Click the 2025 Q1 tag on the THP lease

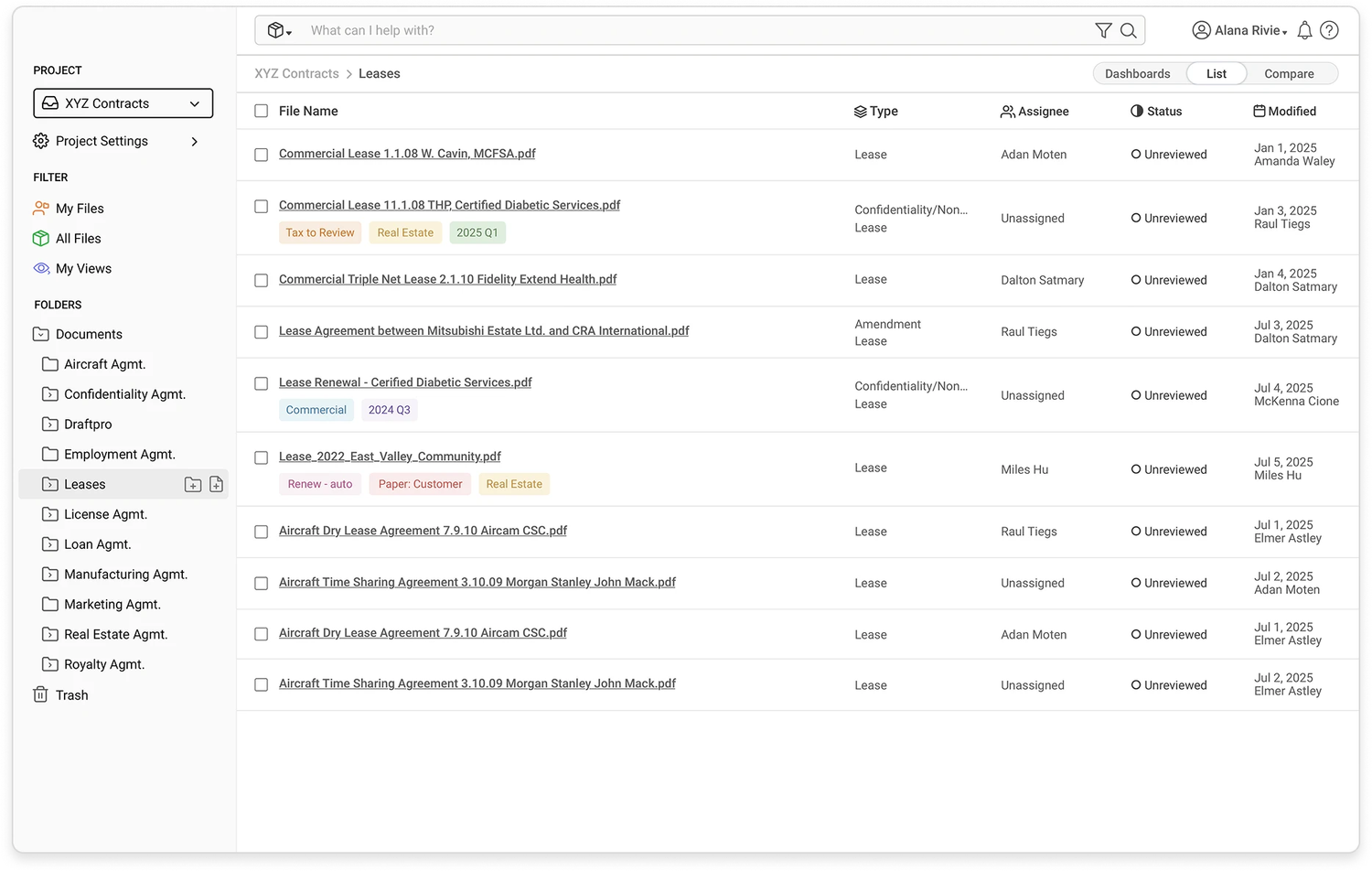477,232
